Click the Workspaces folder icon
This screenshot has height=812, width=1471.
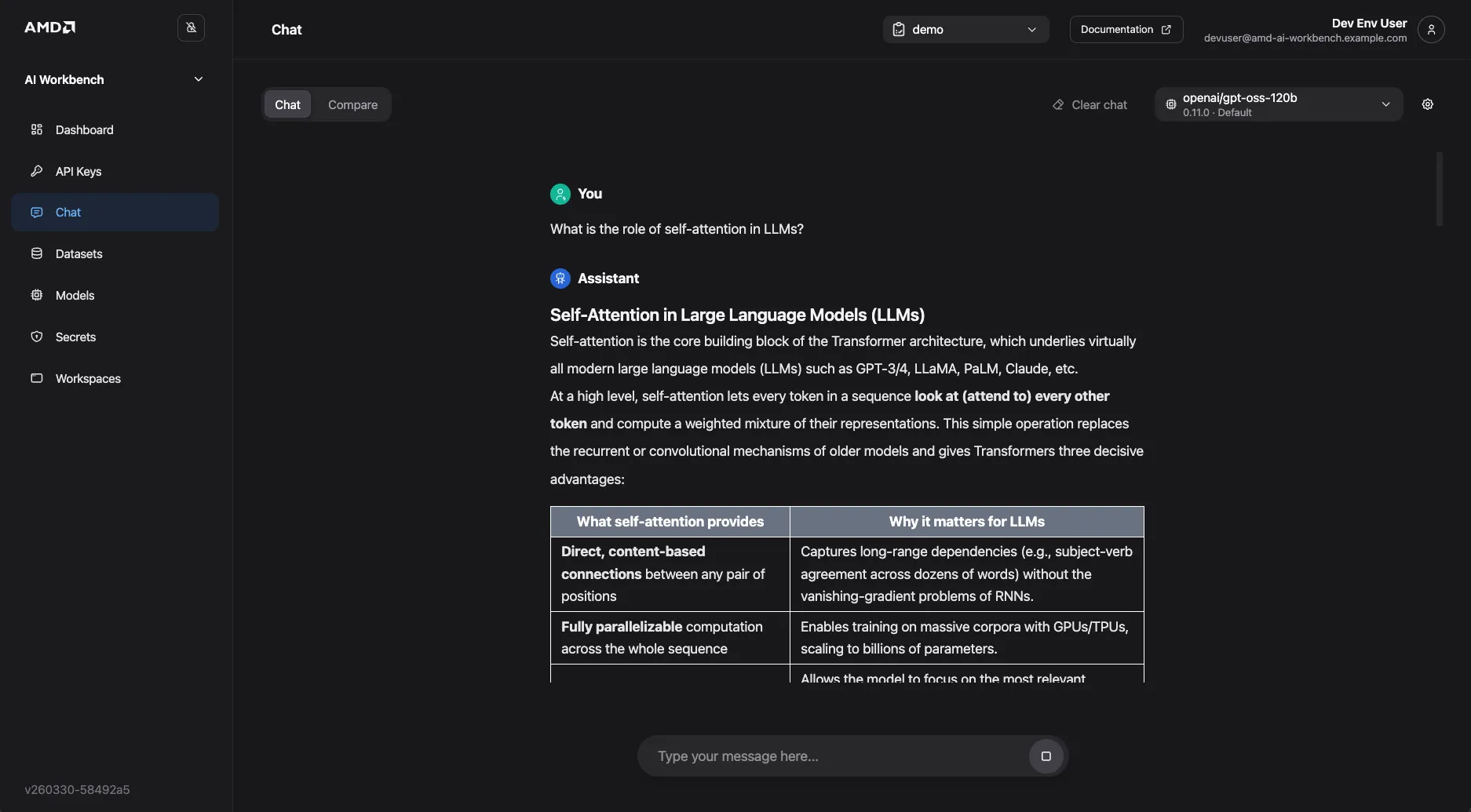pos(37,378)
